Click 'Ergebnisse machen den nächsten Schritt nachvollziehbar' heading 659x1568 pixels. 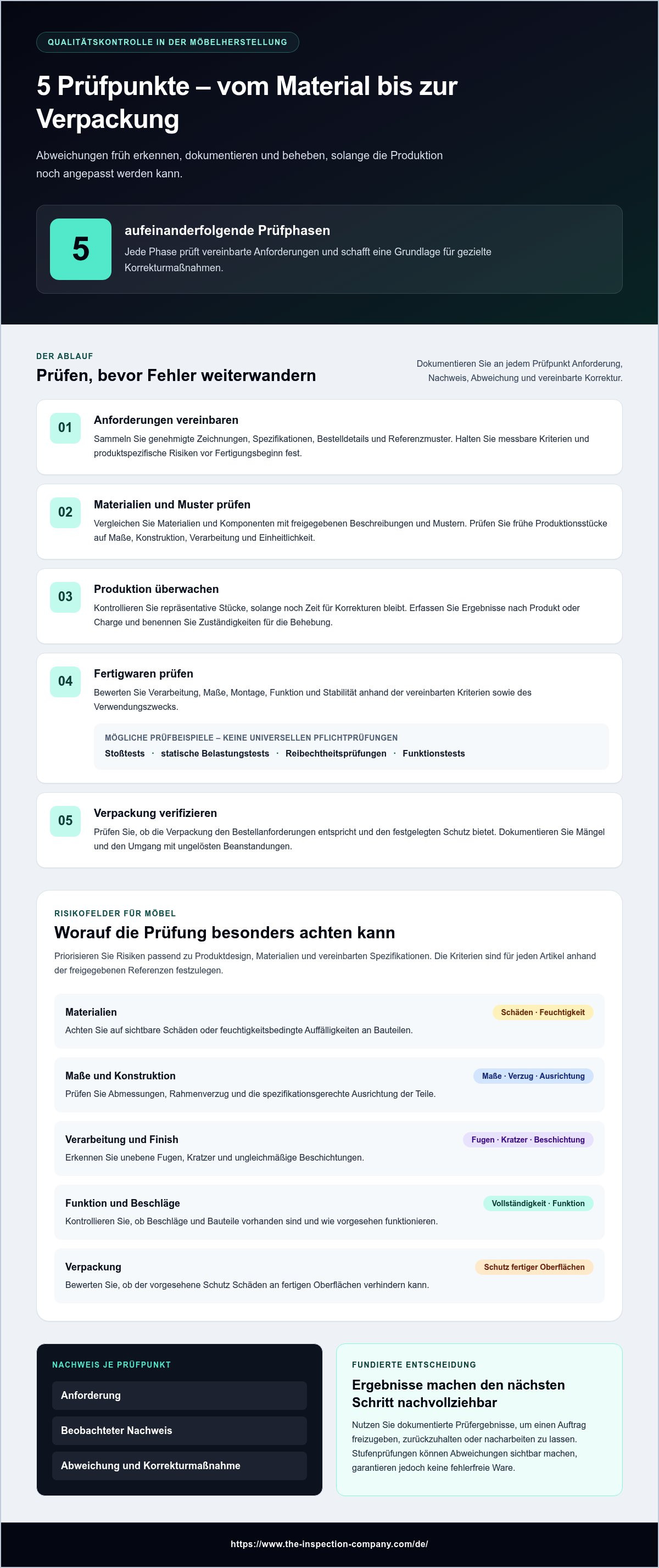[458, 1394]
